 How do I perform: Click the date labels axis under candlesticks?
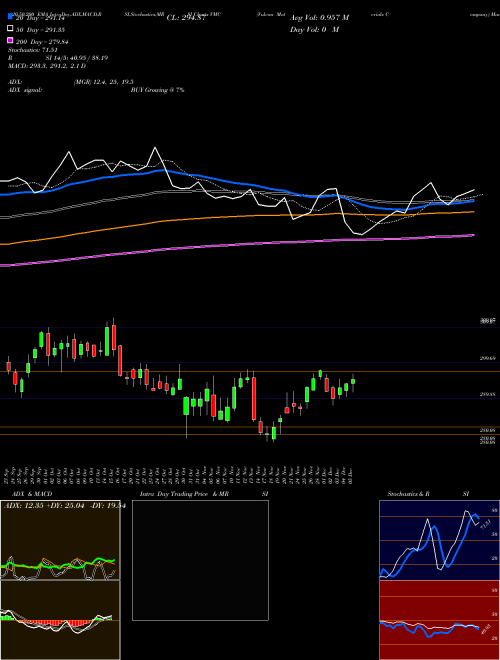179,474
